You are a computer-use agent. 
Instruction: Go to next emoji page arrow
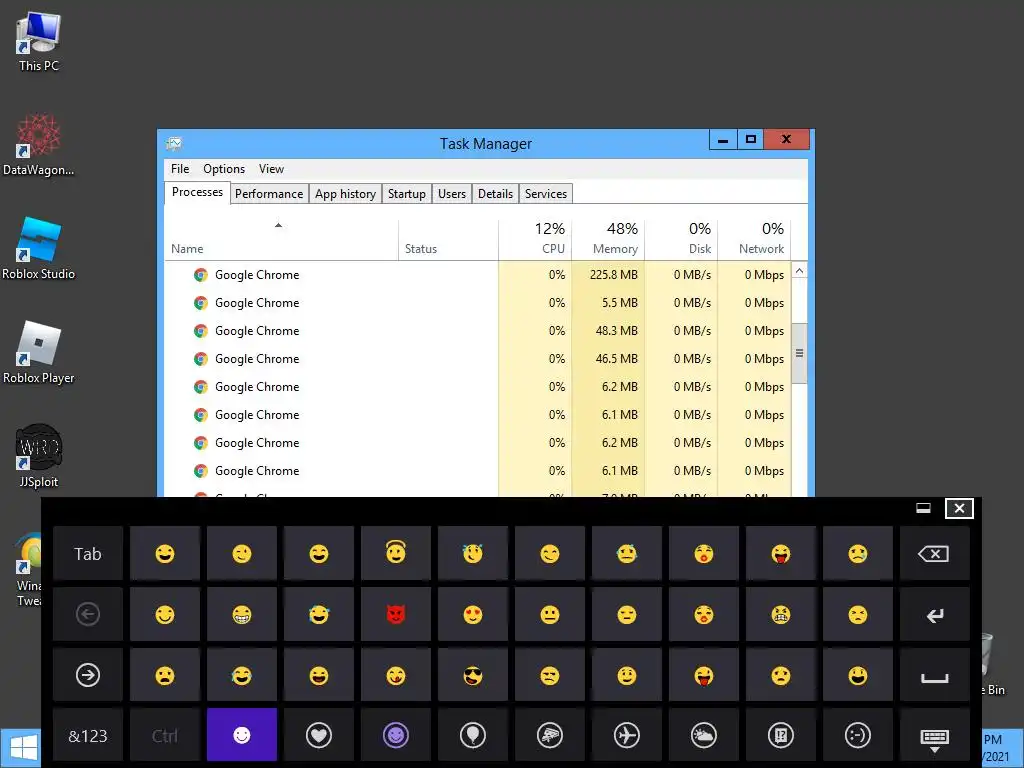pos(88,675)
